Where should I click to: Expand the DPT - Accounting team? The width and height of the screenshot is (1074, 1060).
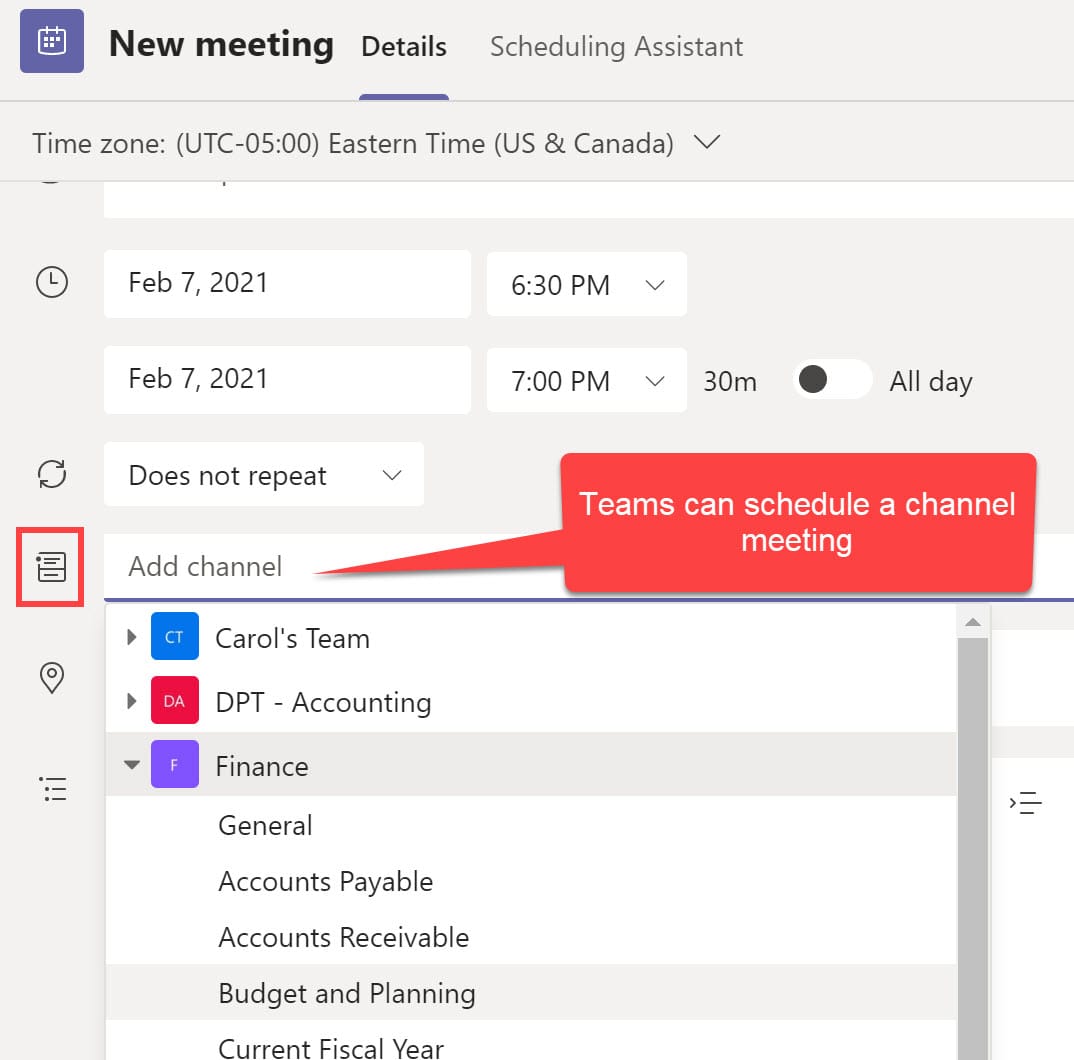tap(132, 701)
